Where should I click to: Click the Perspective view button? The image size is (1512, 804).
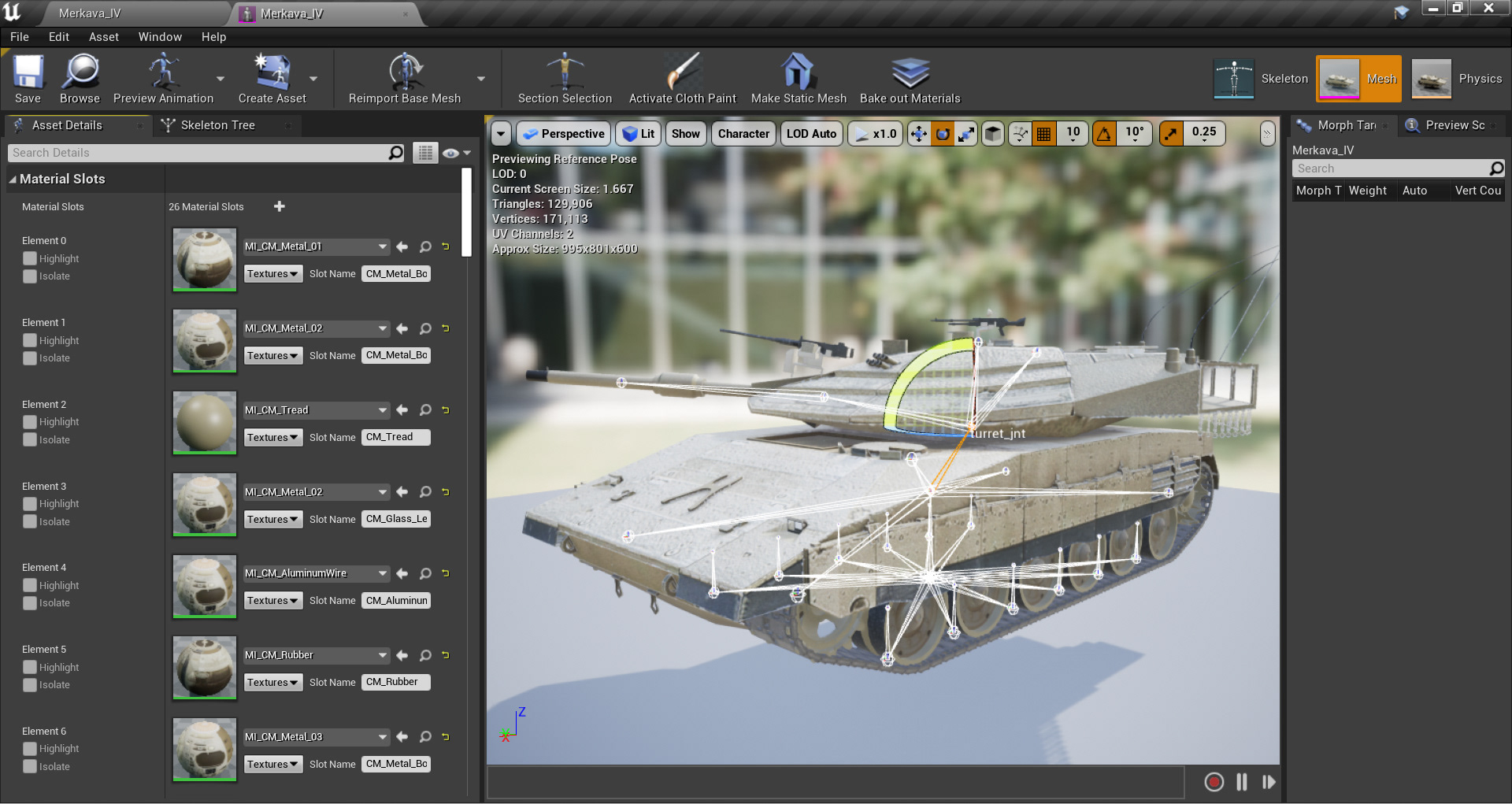point(564,134)
